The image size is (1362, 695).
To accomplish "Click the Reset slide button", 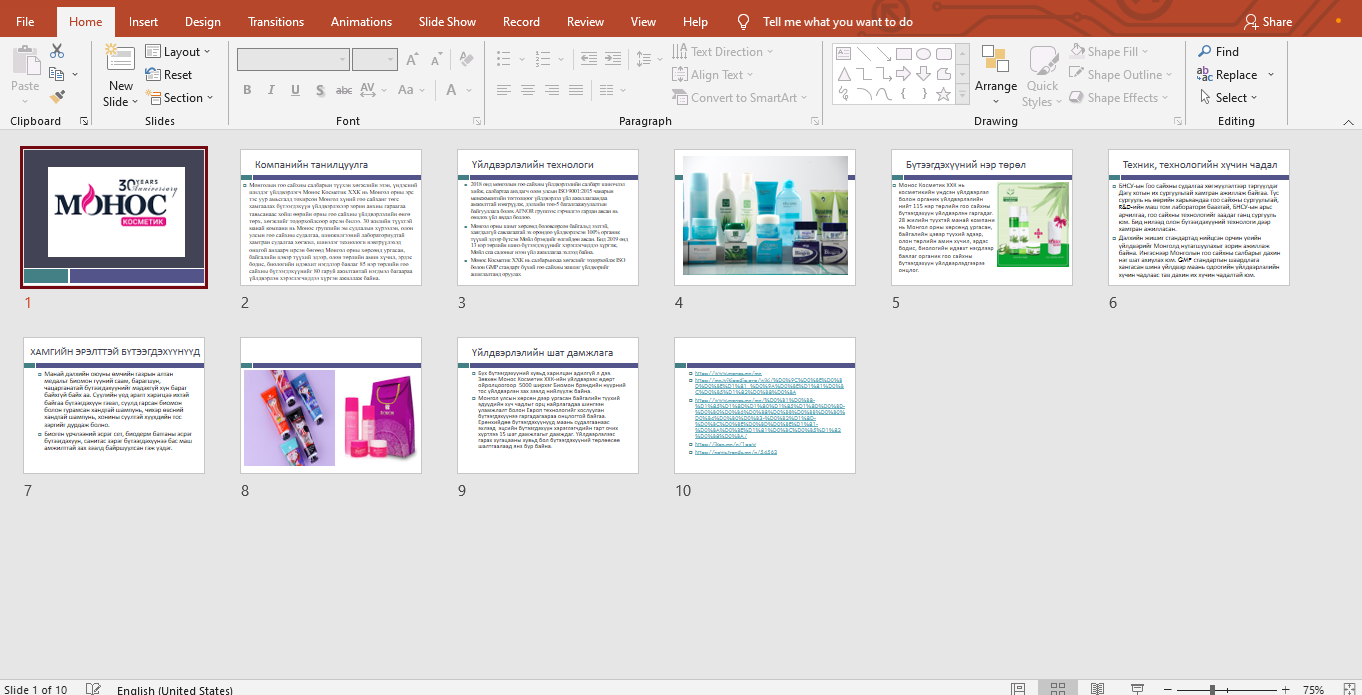I will point(169,75).
